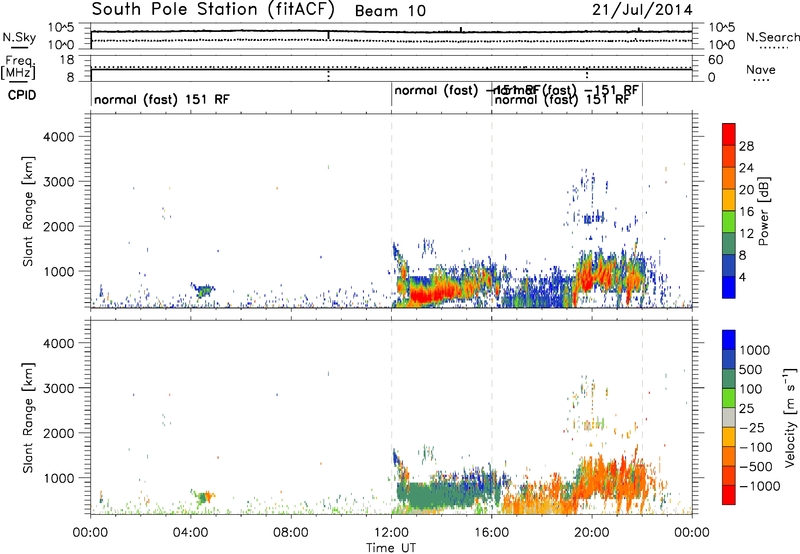Click 'Slant Range [km]' label of Power panel
Viewport: 800px width, 554px height.
click(x=28, y=211)
